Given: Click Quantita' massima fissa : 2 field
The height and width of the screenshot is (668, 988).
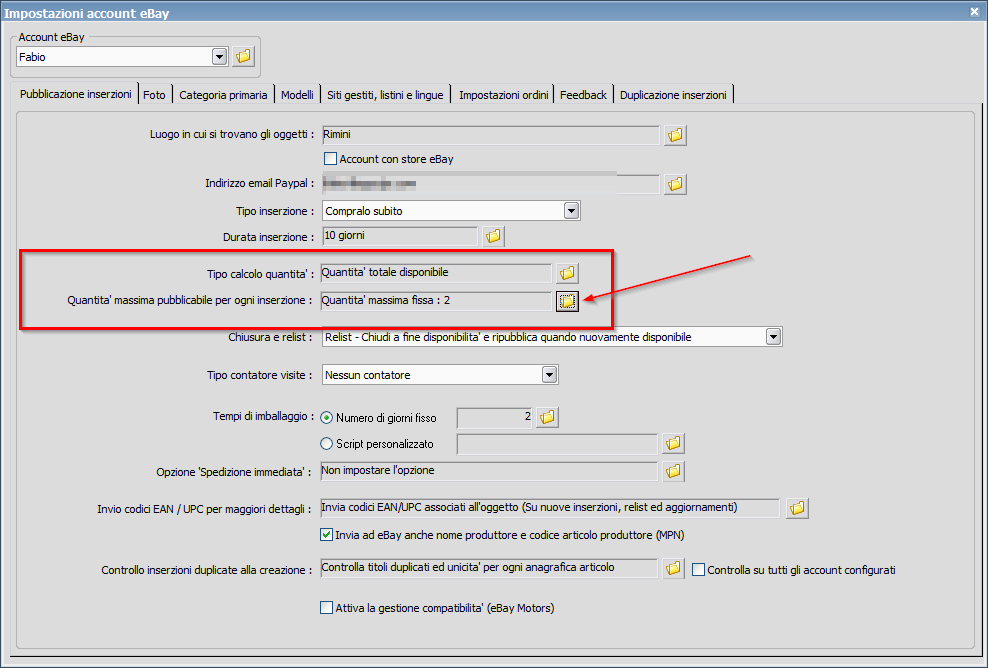Looking at the screenshot, I should coord(436,301).
